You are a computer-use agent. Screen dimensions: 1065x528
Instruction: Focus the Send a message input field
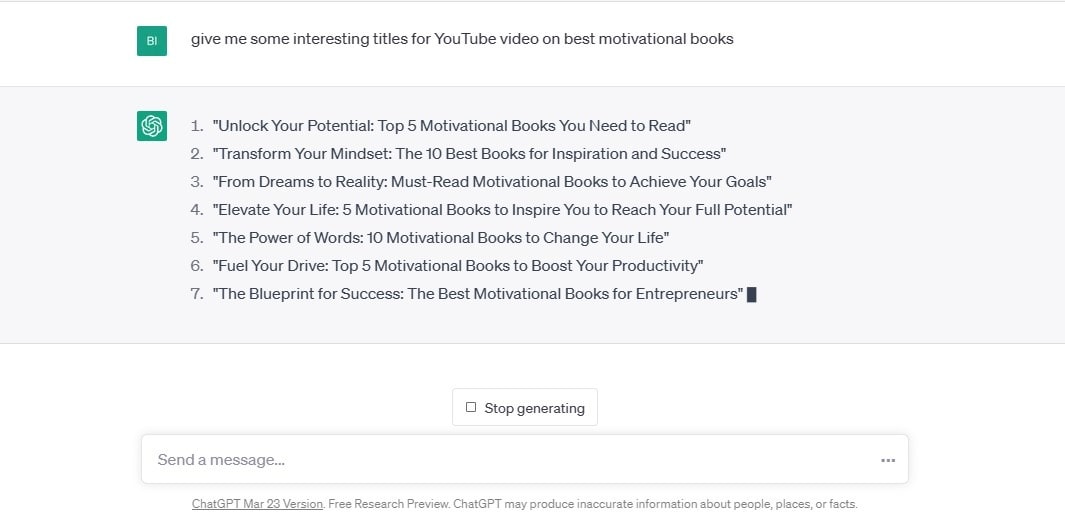point(510,460)
